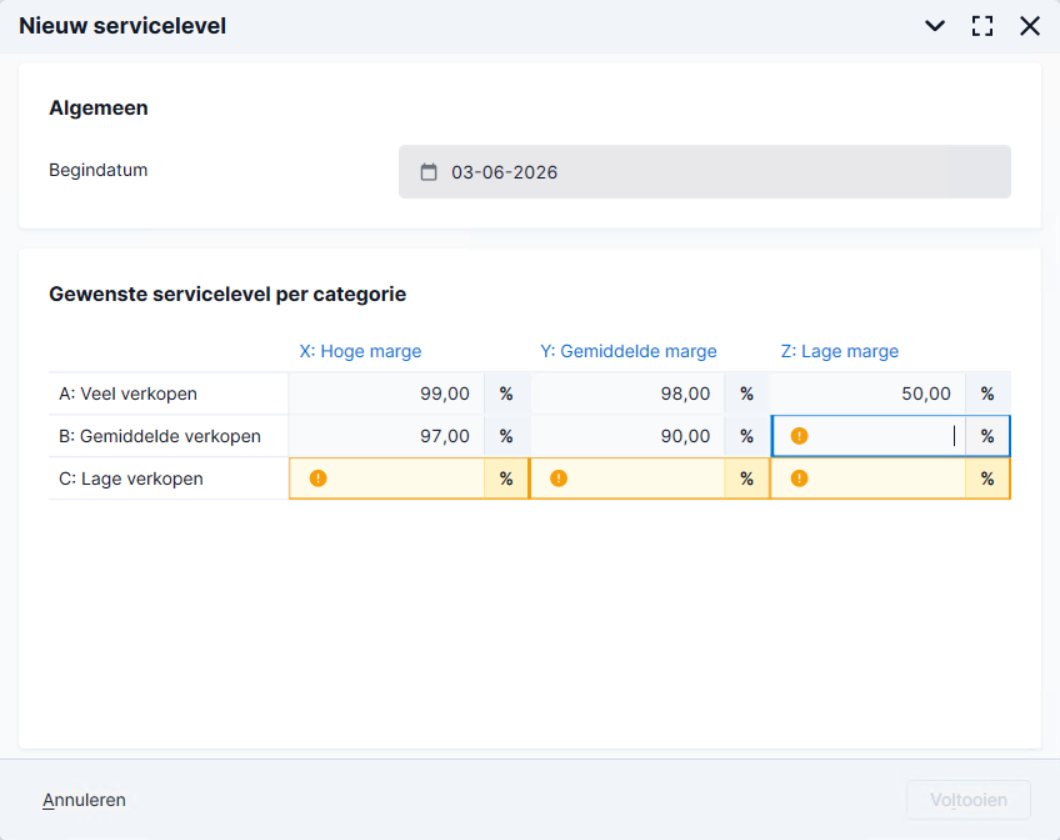Viewport: 1060px width, 840px height.
Task: Select the Y: Gemiddelde marge column header
Action: coord(628,351)
